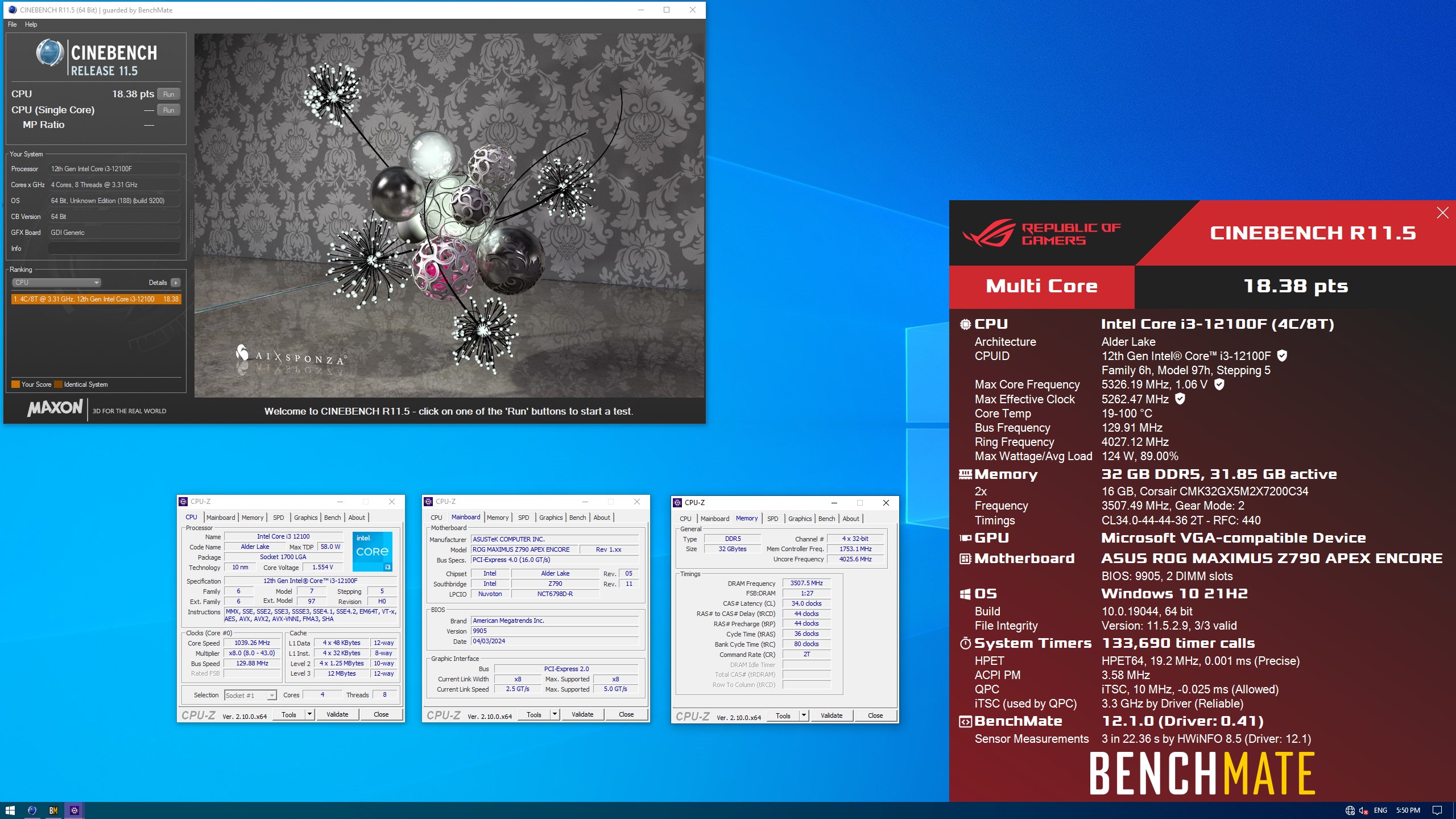Viewport: 1456px width, 819px height.
Task: Click ROG MAXIMUS Z790 APEX ENCORE model field
Action: point(524,549)
